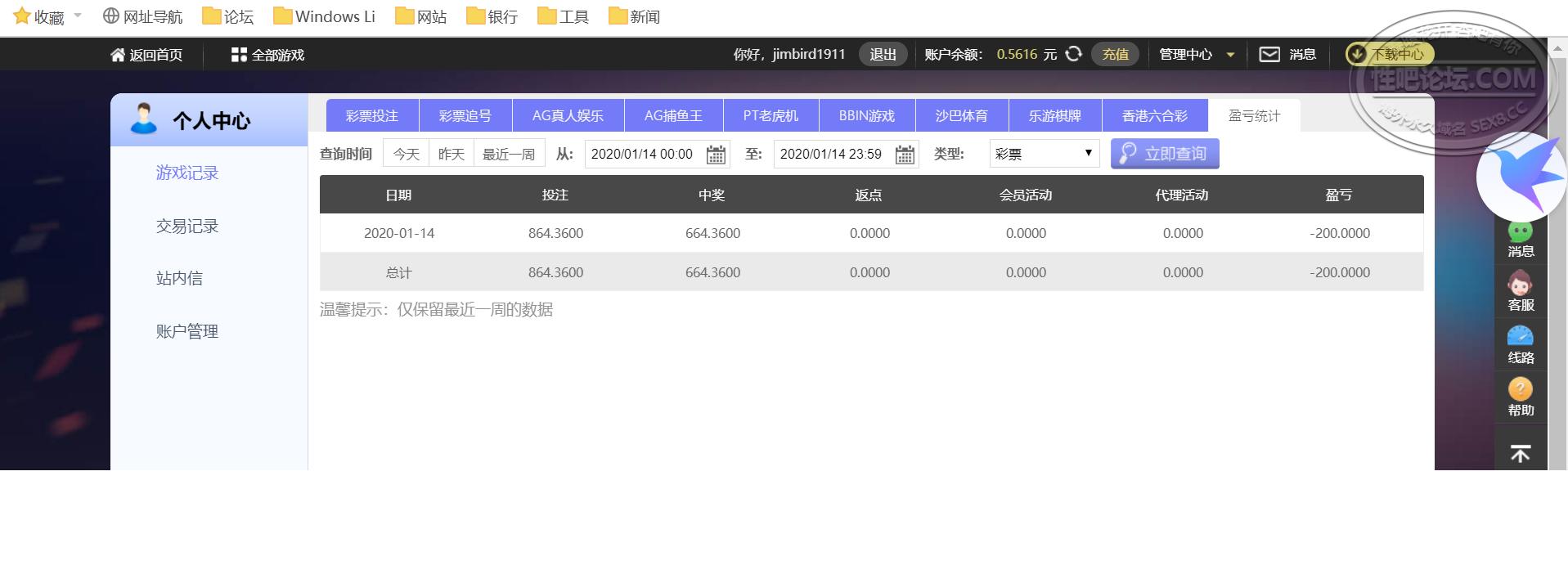Image resolution: width=1568 pixels, height=570 pixels.
Task: Open the favorites star icon
Action: coord(22,16)
